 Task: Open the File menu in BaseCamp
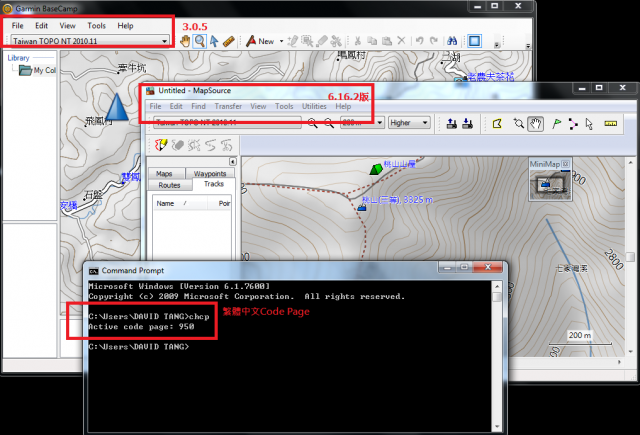18,26
